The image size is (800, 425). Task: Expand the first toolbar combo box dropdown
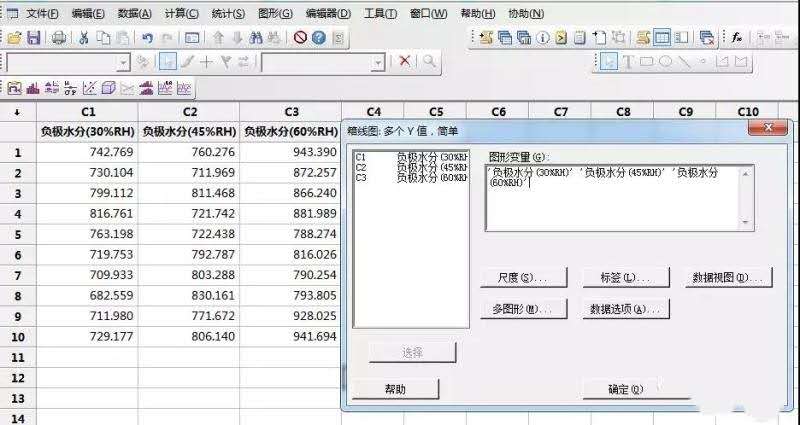(124, 62)
